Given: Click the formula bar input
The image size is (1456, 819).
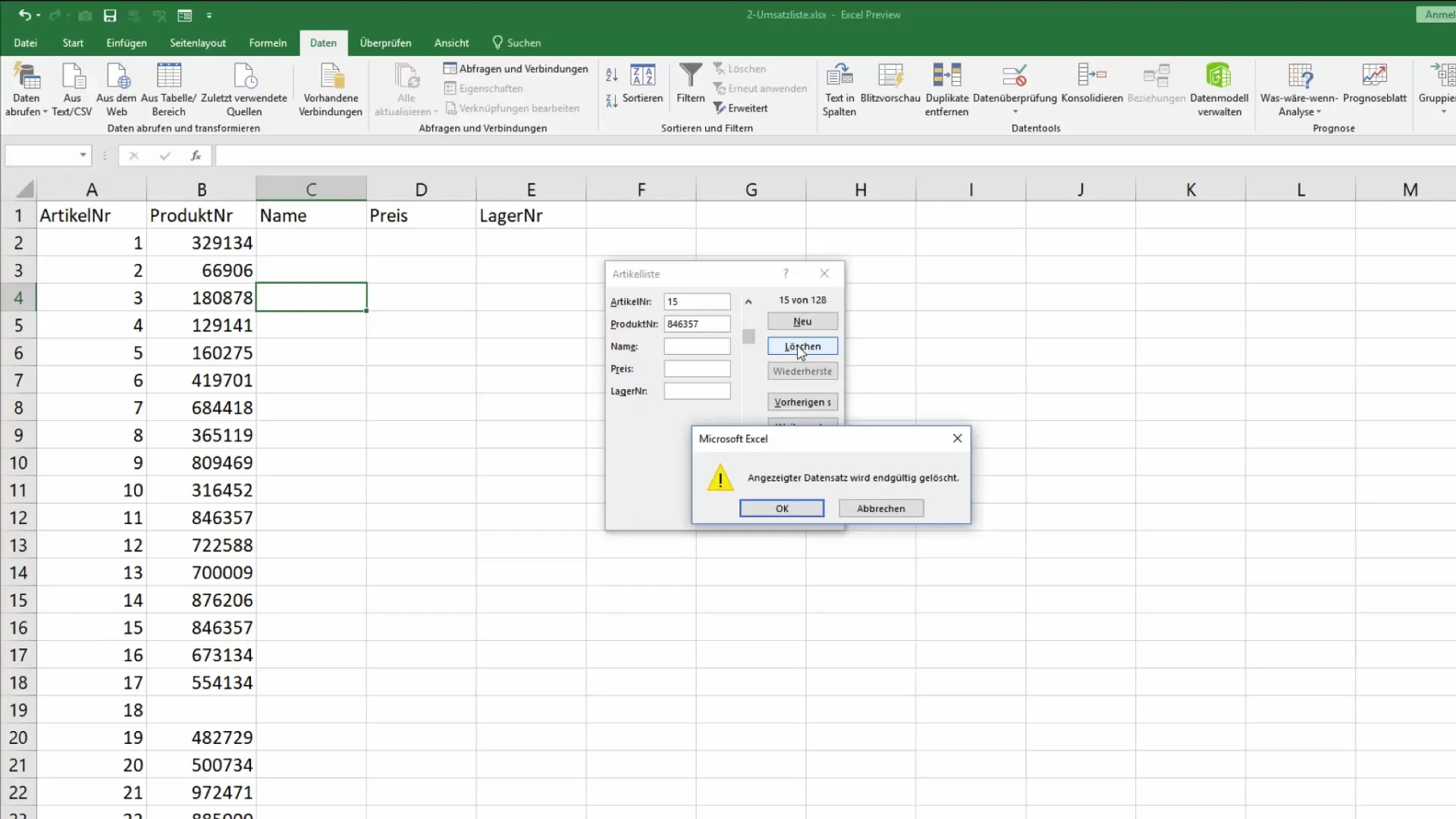Looking at the screenshot, I should point(834,155).
